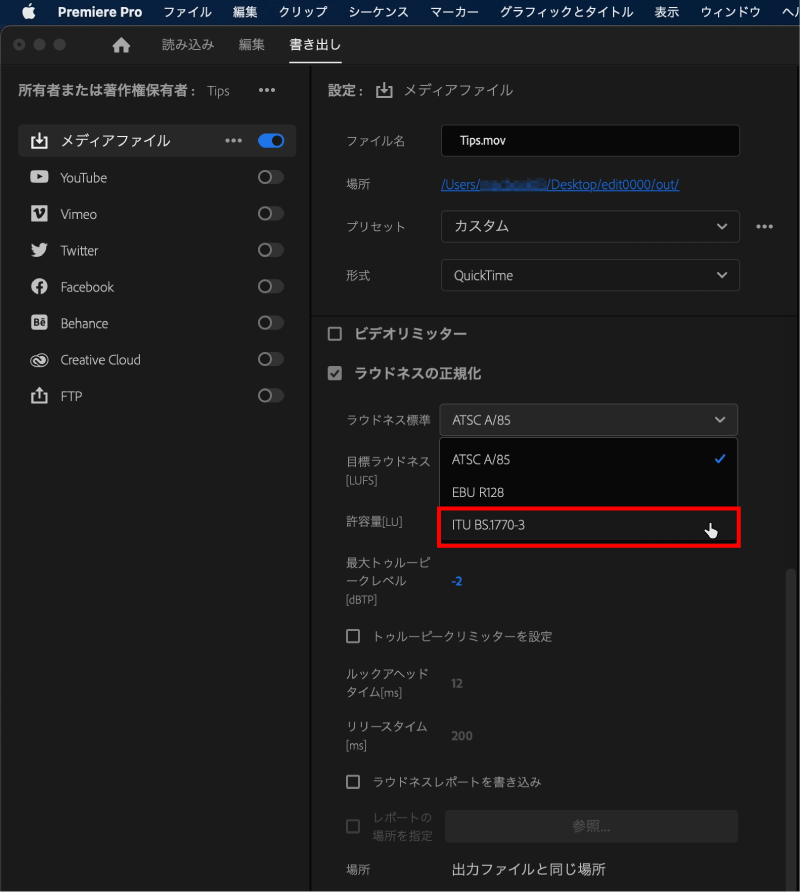Select ATSC A/85 from the list
The image size is (800, 892).
pyautogui.click(x=588, y=459)
